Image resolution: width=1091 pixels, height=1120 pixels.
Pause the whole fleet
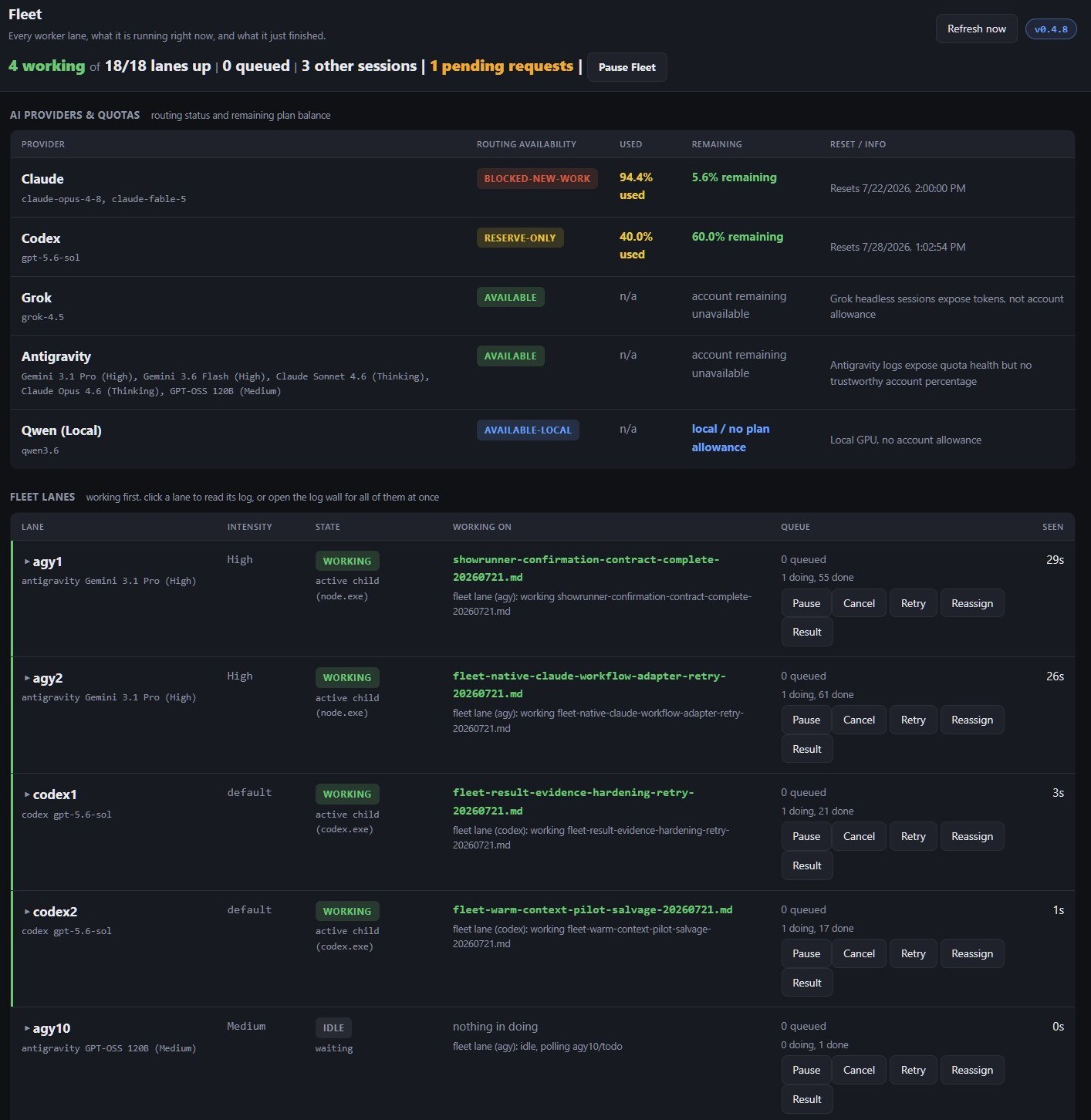[627, 67]
